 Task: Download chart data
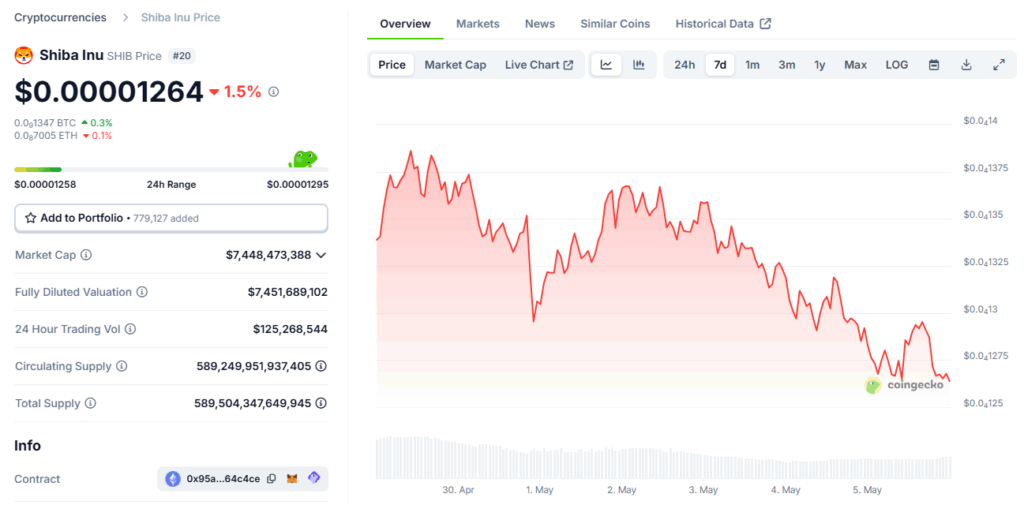(x=967, y=65)
